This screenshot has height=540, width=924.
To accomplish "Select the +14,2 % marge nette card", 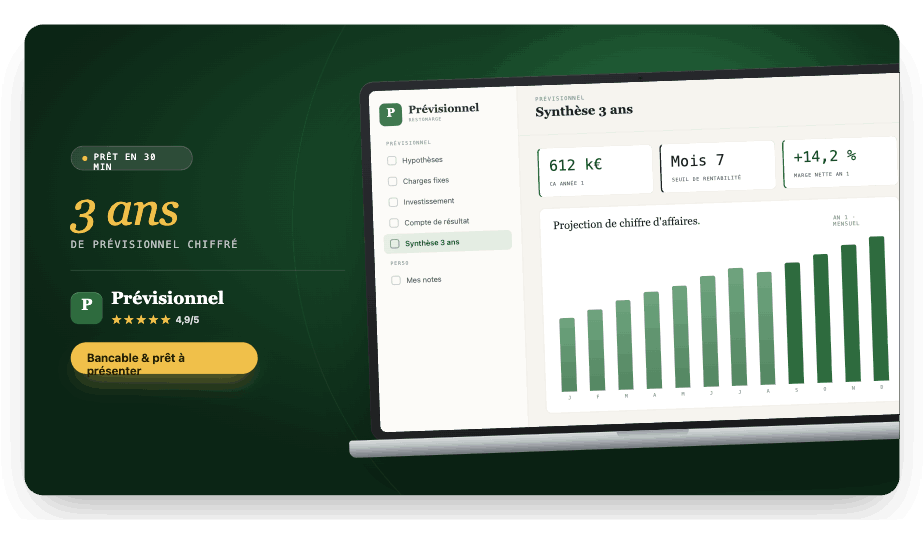I will (840, 162).
